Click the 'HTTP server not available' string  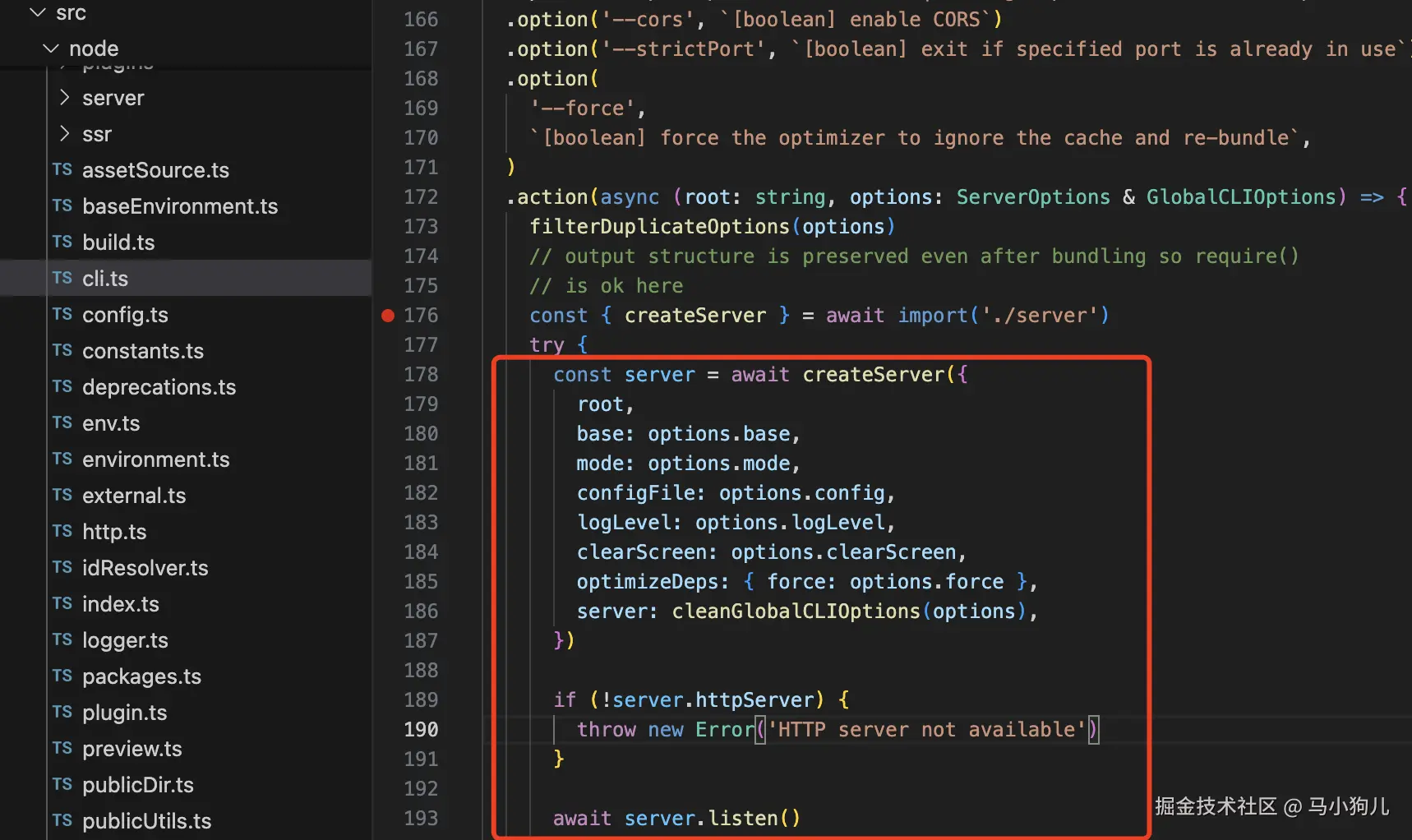pos(927,729)
